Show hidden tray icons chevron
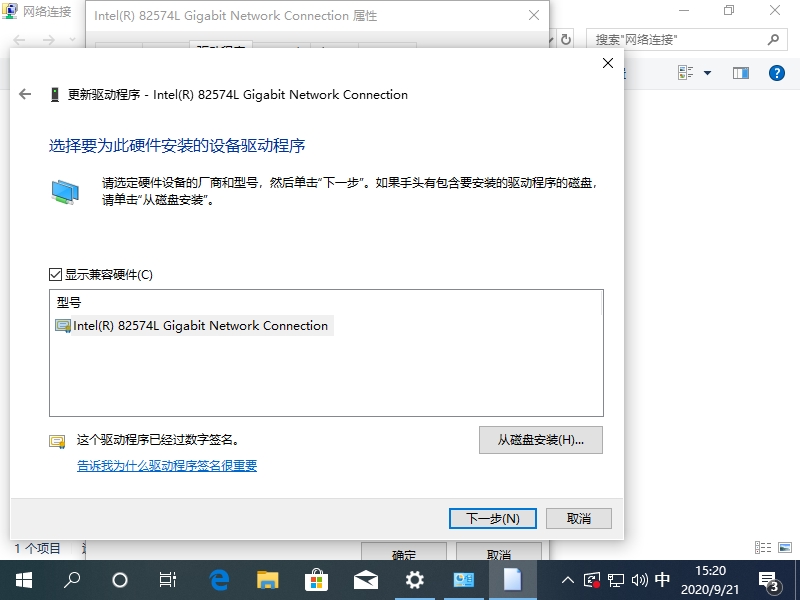 (x=567, y=580)
